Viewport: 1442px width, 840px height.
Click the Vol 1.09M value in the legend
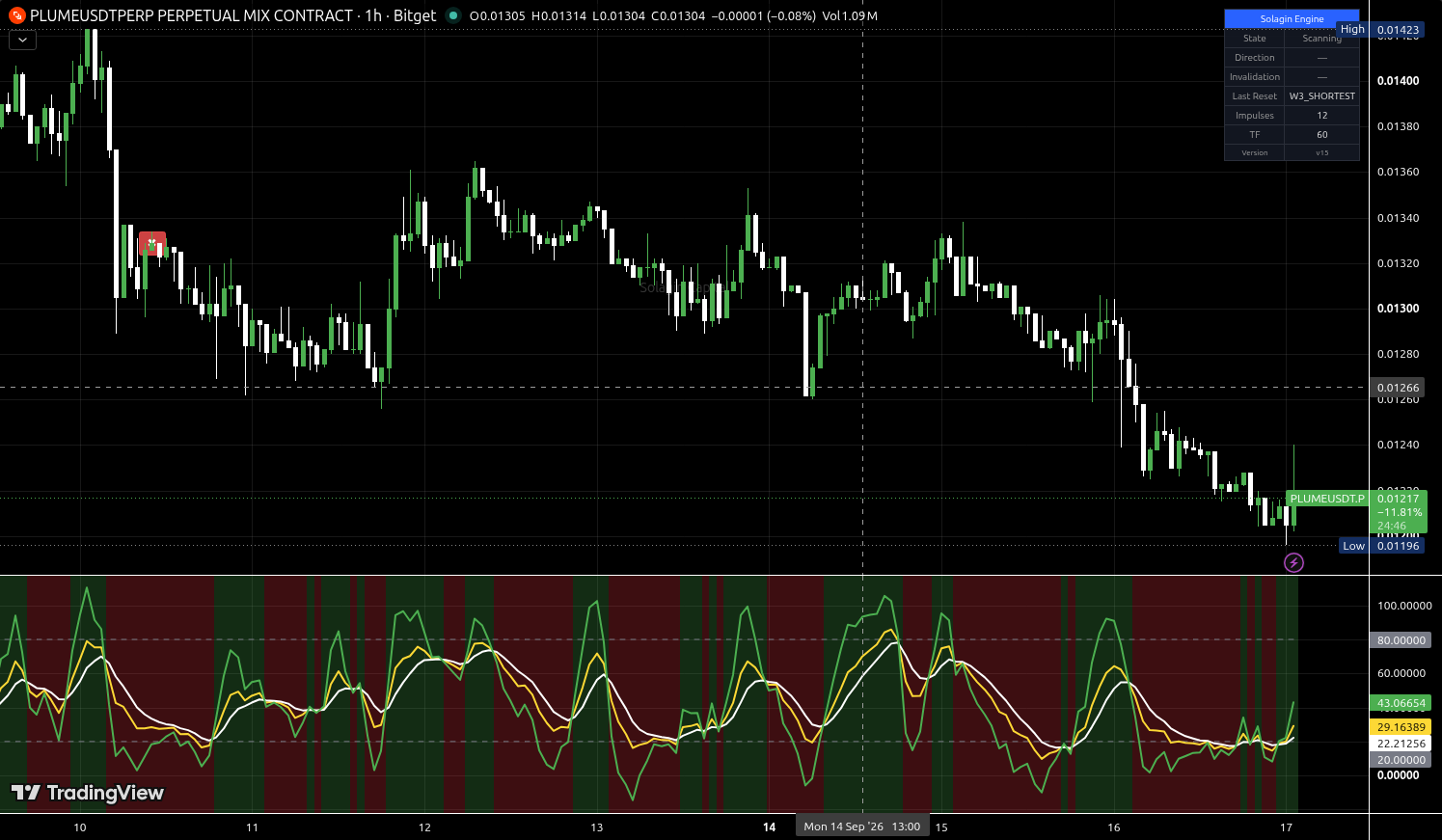(x=850, y=15)
